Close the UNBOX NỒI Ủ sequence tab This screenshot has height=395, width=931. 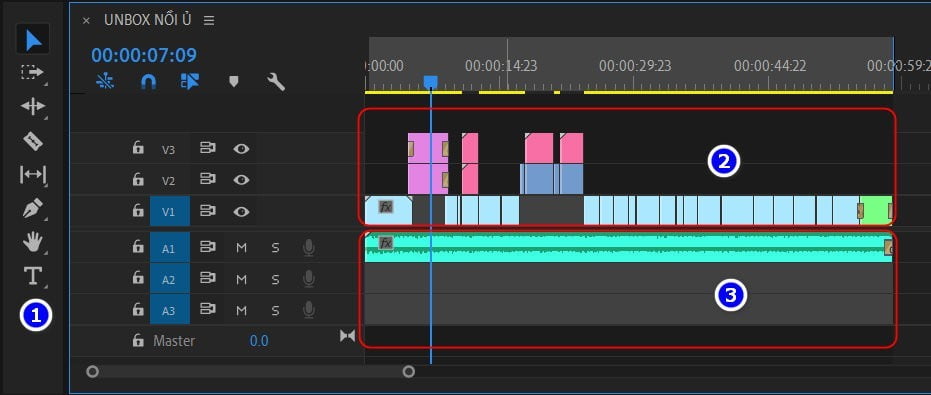coord(86,21)
